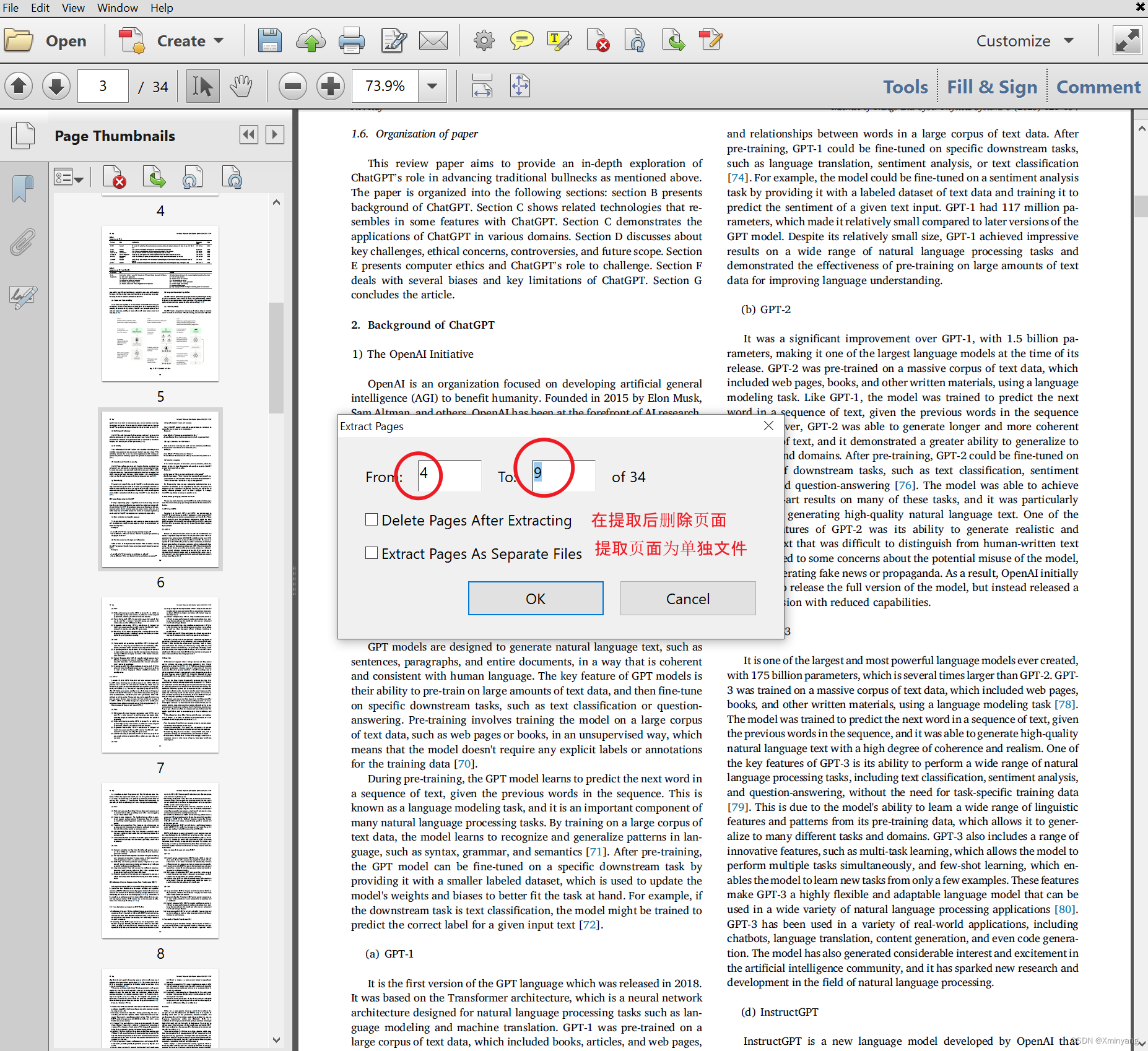The width and height of the screenshot is (1148, 1051).
Task: Click the To page input field
Action: coord(563,475)
